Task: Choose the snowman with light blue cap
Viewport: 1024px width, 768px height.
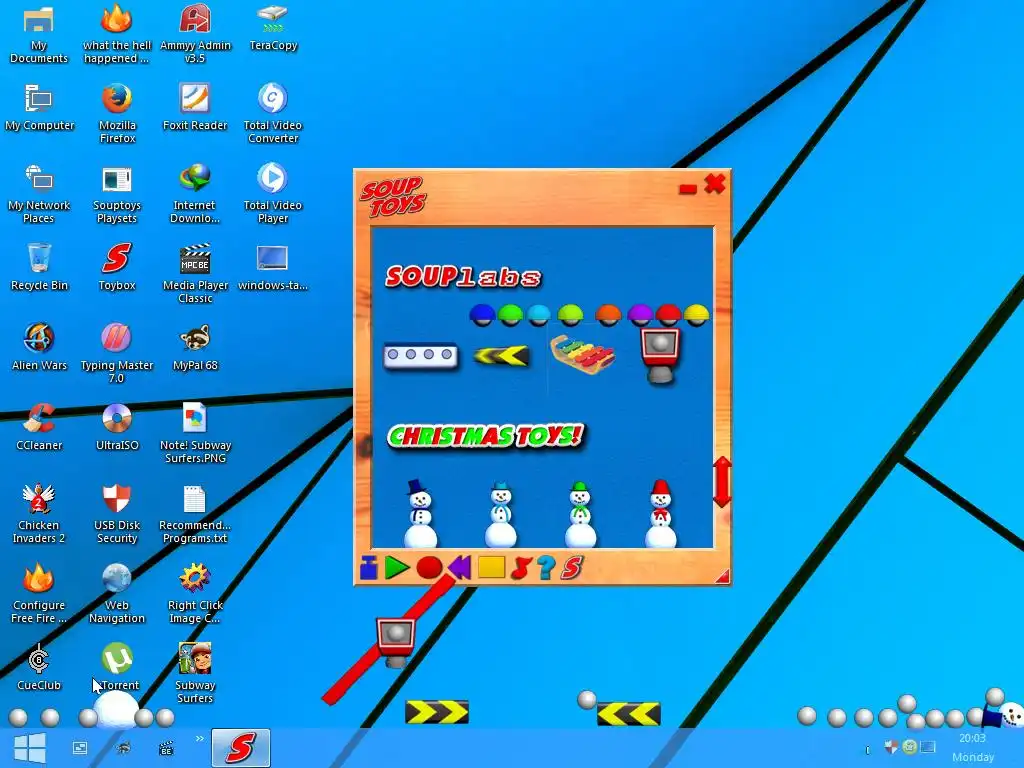Action: coord(501,515)
